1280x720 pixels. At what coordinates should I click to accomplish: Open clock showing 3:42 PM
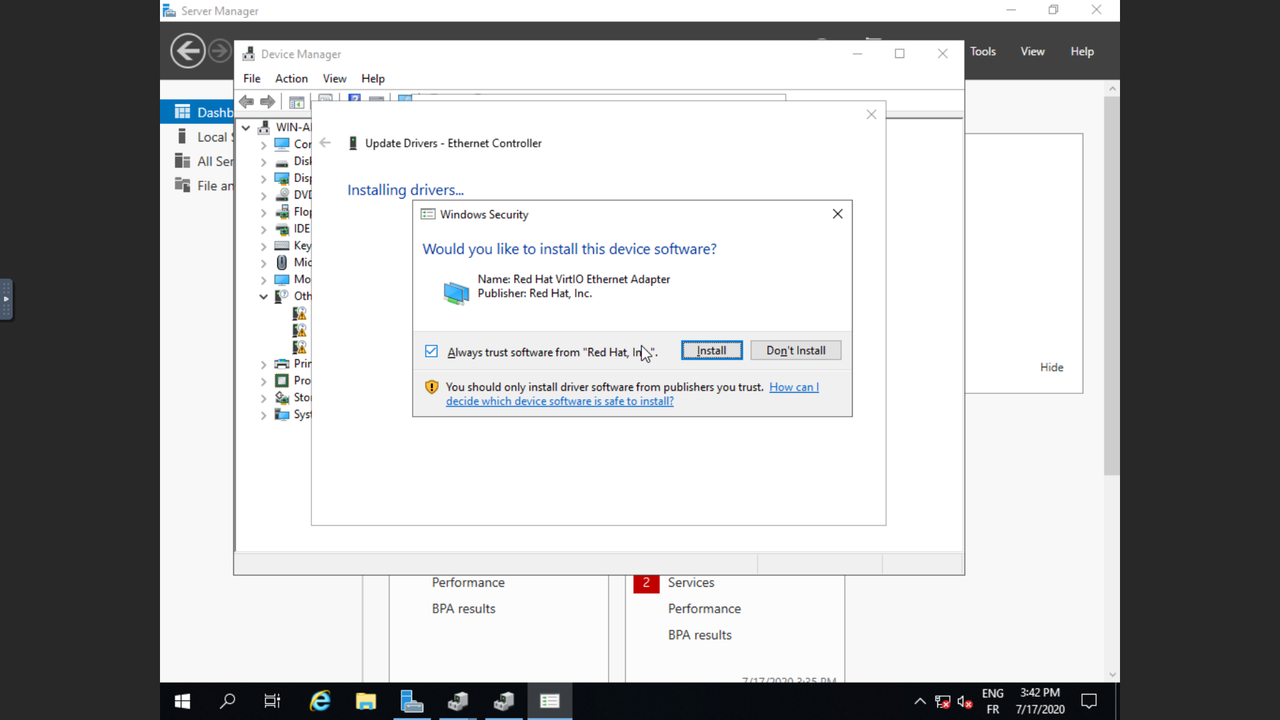coord(1040,701)
